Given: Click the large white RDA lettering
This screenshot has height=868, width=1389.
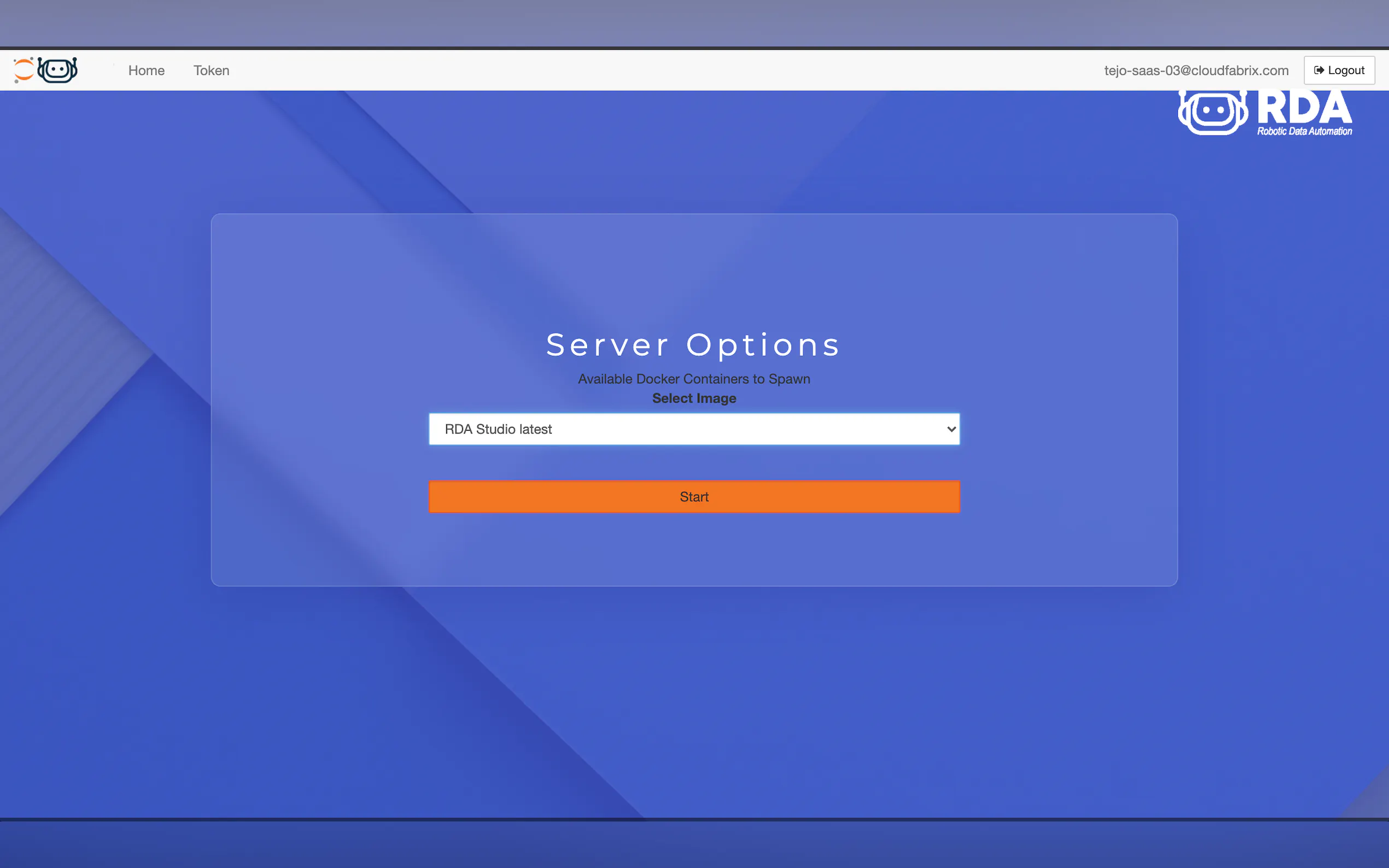Looking at the screenshot, I should click(1304, 107).
